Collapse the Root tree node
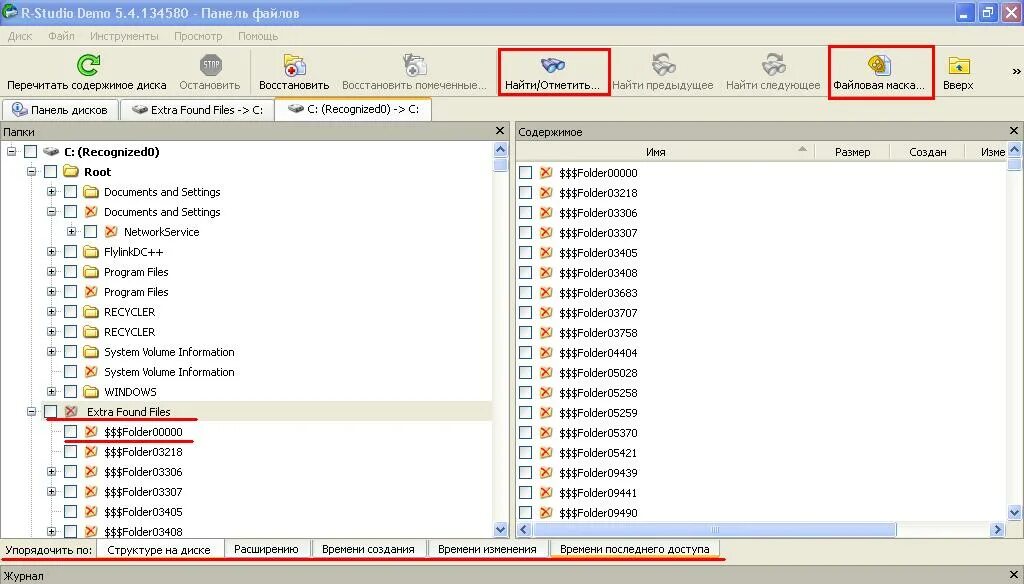This screenshot has height=584, width=1024. coord(31,172)
